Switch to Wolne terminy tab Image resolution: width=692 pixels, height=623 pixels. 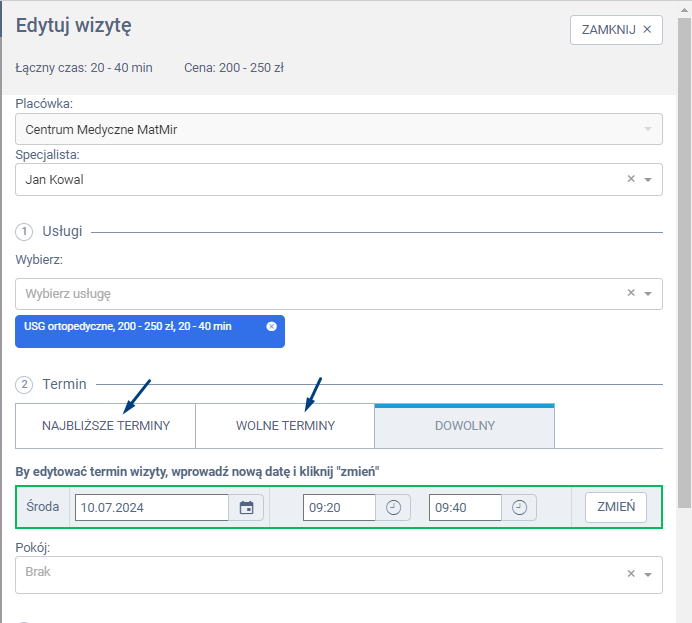[285, 426]
